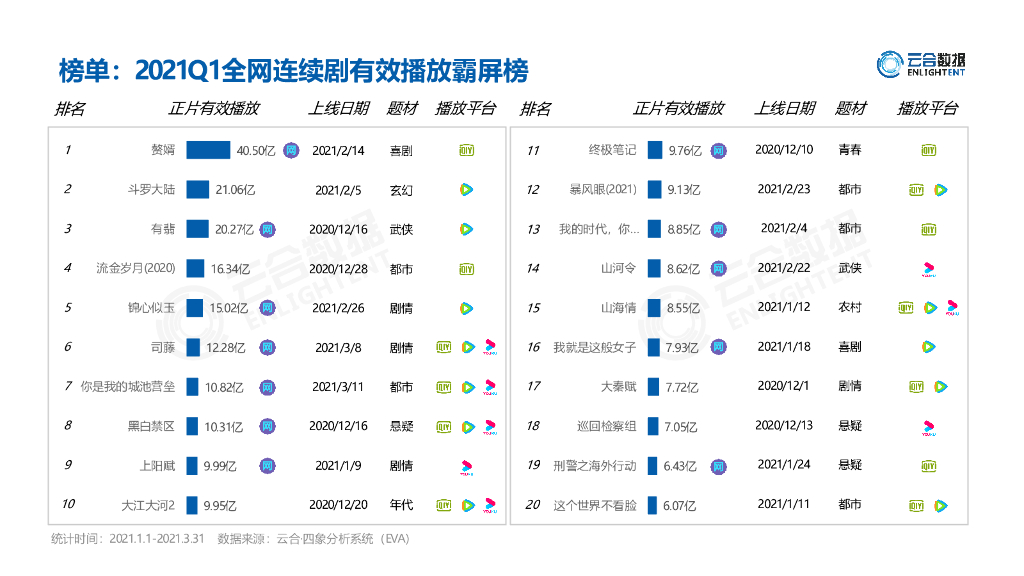
Task: Select the show name 斗罗大陆
Action: 151,190
